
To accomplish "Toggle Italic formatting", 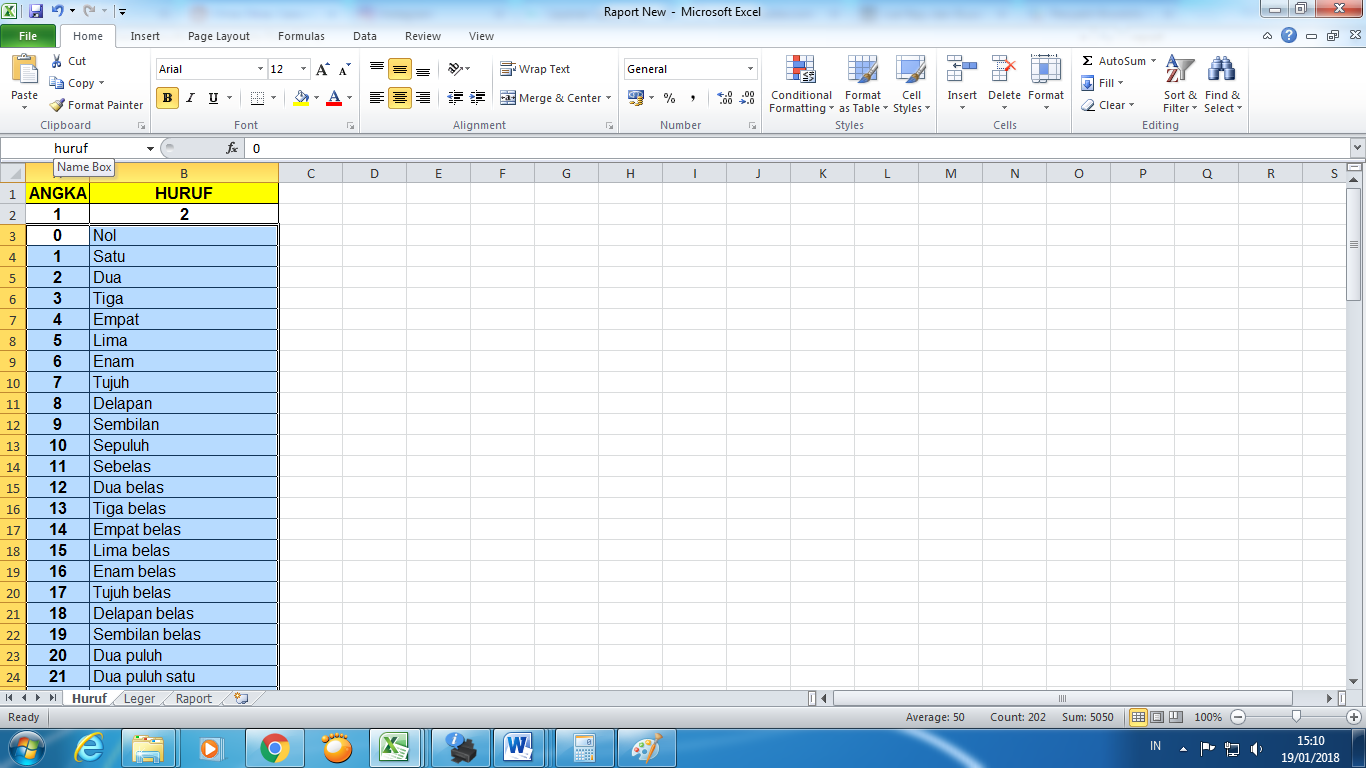I will tap(190, 98).
